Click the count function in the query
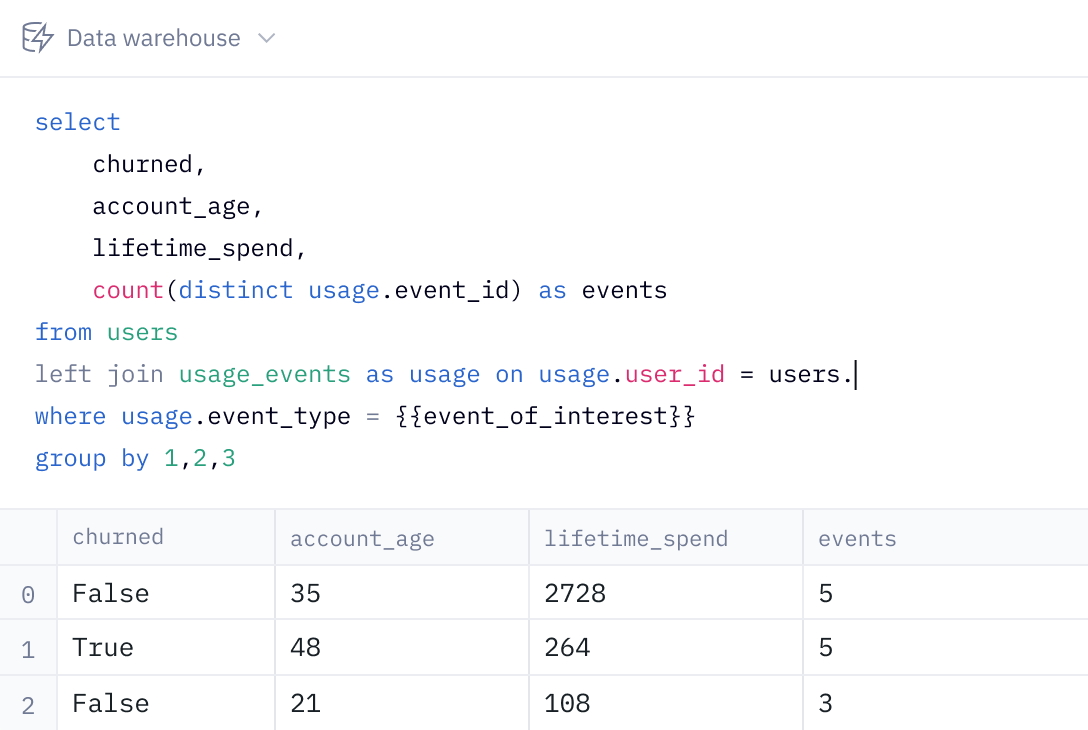Screen dimensions: 1088x730 click(x=128, y=291)
